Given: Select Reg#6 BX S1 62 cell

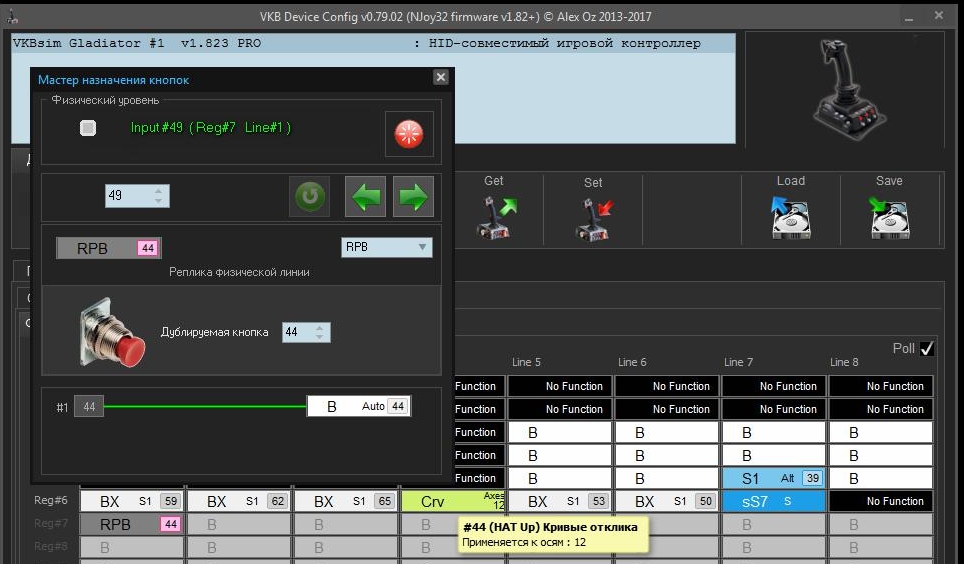Looking at the screenshot, I should pos(239,501).
